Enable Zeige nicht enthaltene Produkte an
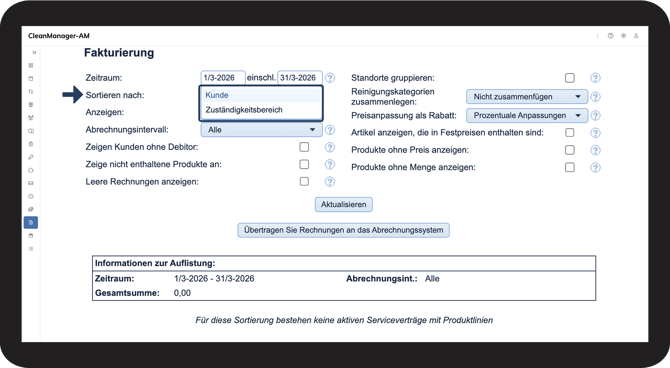This screenshot has height=368, width=670. coord(304,164)
